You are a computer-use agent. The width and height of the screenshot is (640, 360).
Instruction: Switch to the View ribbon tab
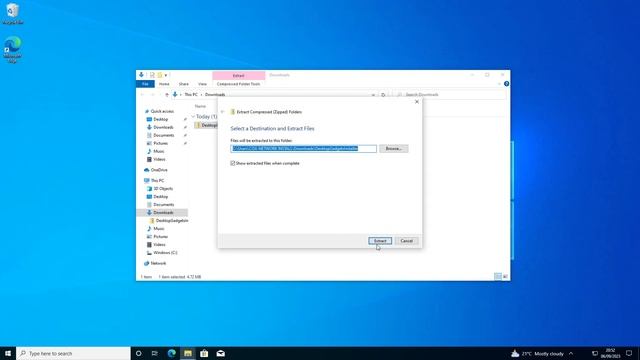coord(202,84)
